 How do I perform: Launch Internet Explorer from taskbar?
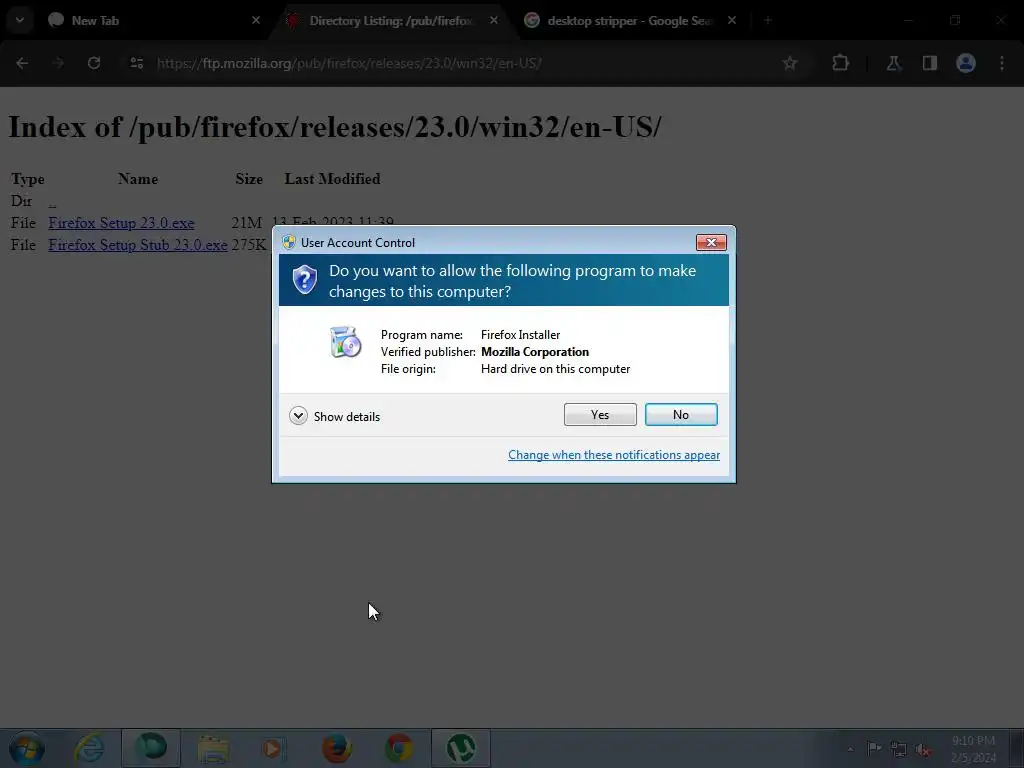(x=88, y=748)
